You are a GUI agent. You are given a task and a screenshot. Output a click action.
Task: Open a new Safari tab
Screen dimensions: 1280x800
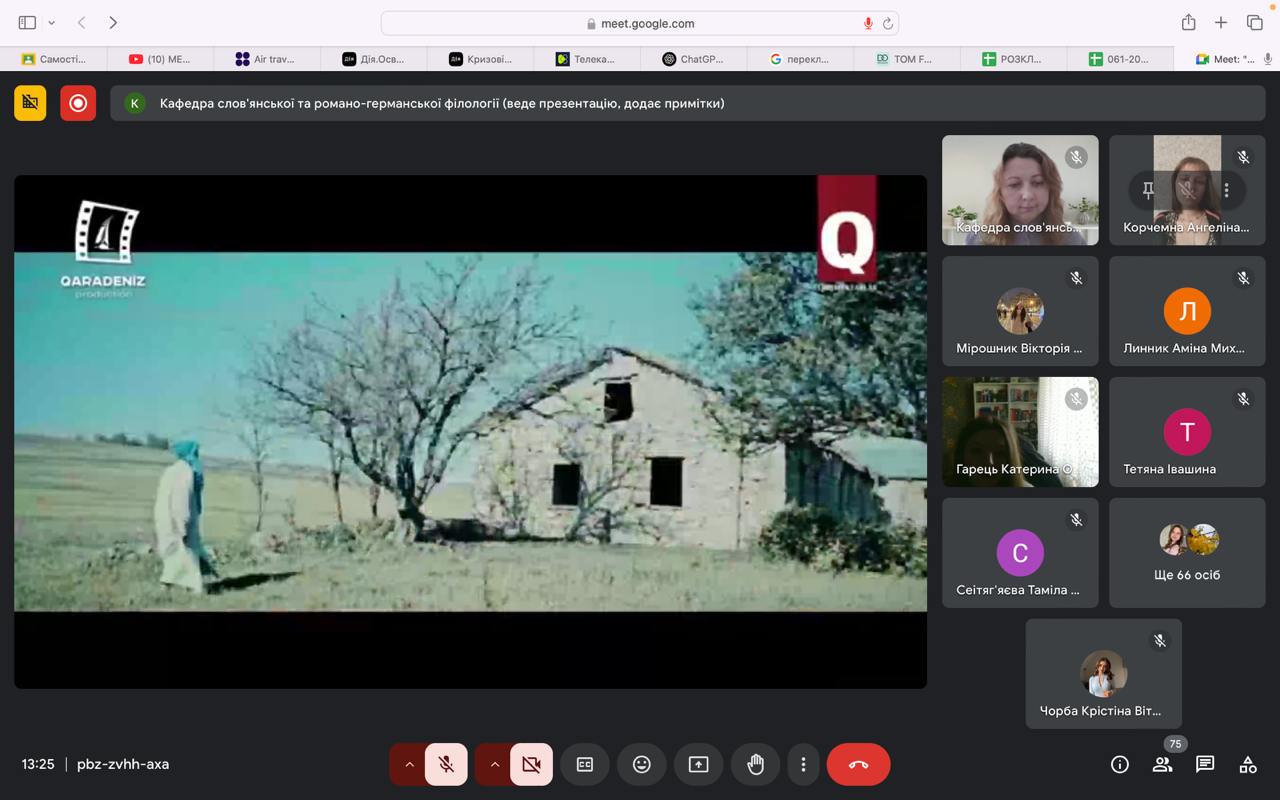point(1221,22)
